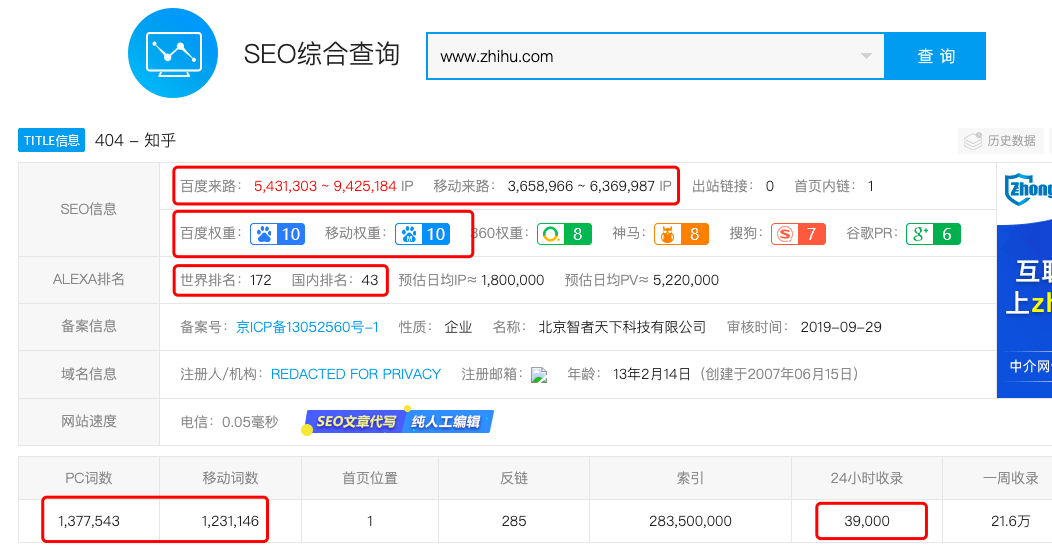Click the 一周收录 value 21.6万

[x=1010, y=521]
